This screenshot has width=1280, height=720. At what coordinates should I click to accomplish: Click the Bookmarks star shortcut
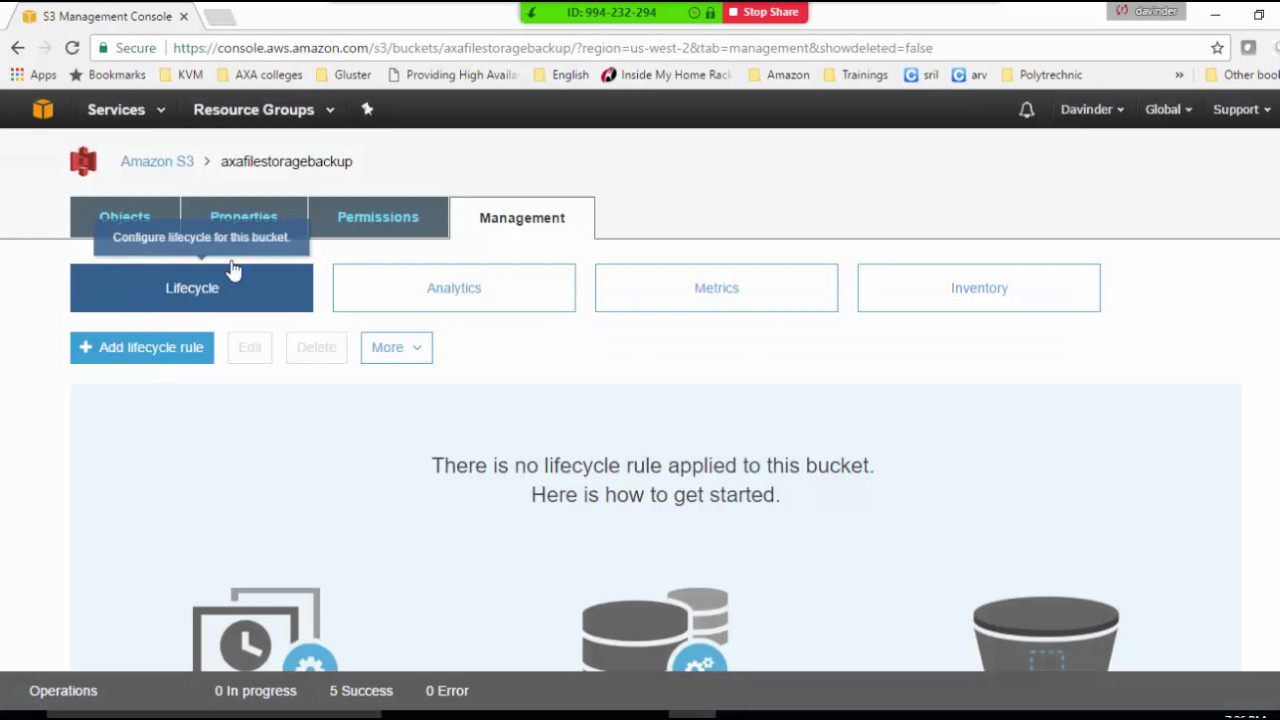pos(107,75)
